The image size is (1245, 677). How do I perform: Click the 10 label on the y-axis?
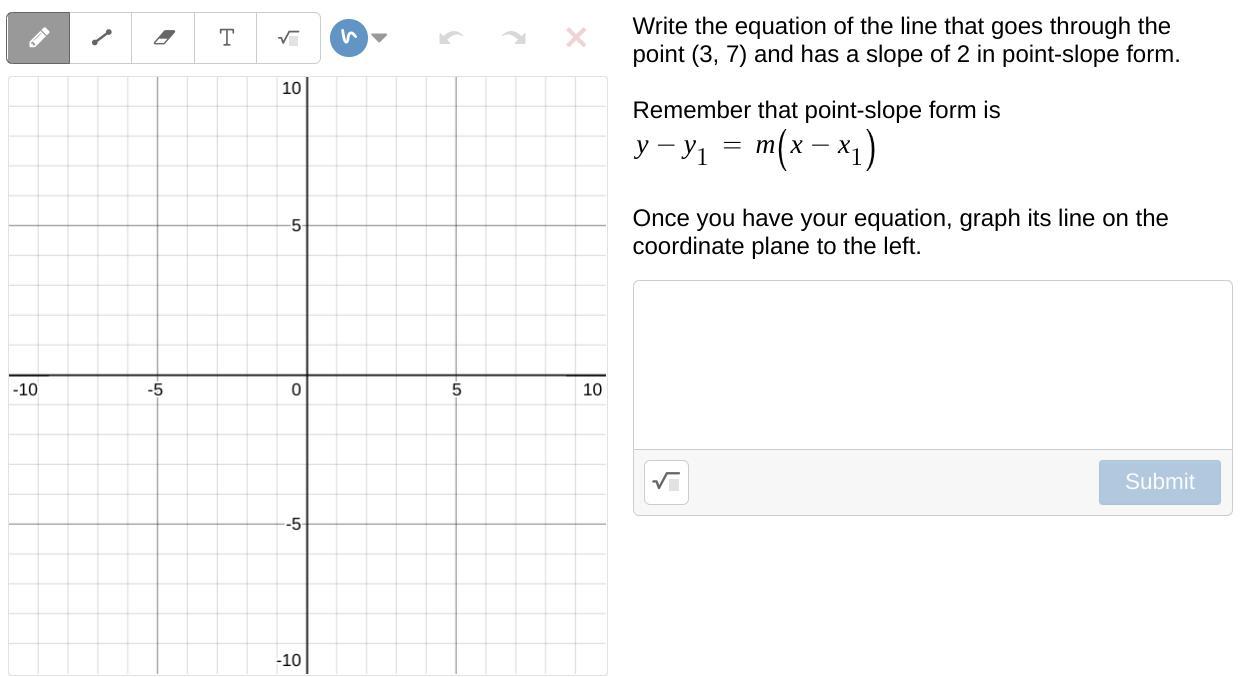click(x=291, y=88)
